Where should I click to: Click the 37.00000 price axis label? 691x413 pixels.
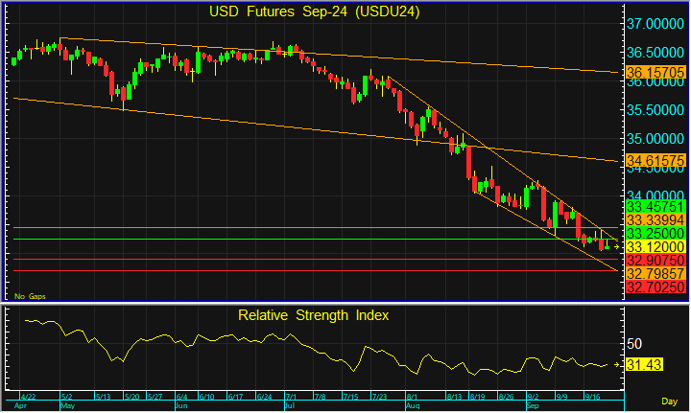click(655, 23)
